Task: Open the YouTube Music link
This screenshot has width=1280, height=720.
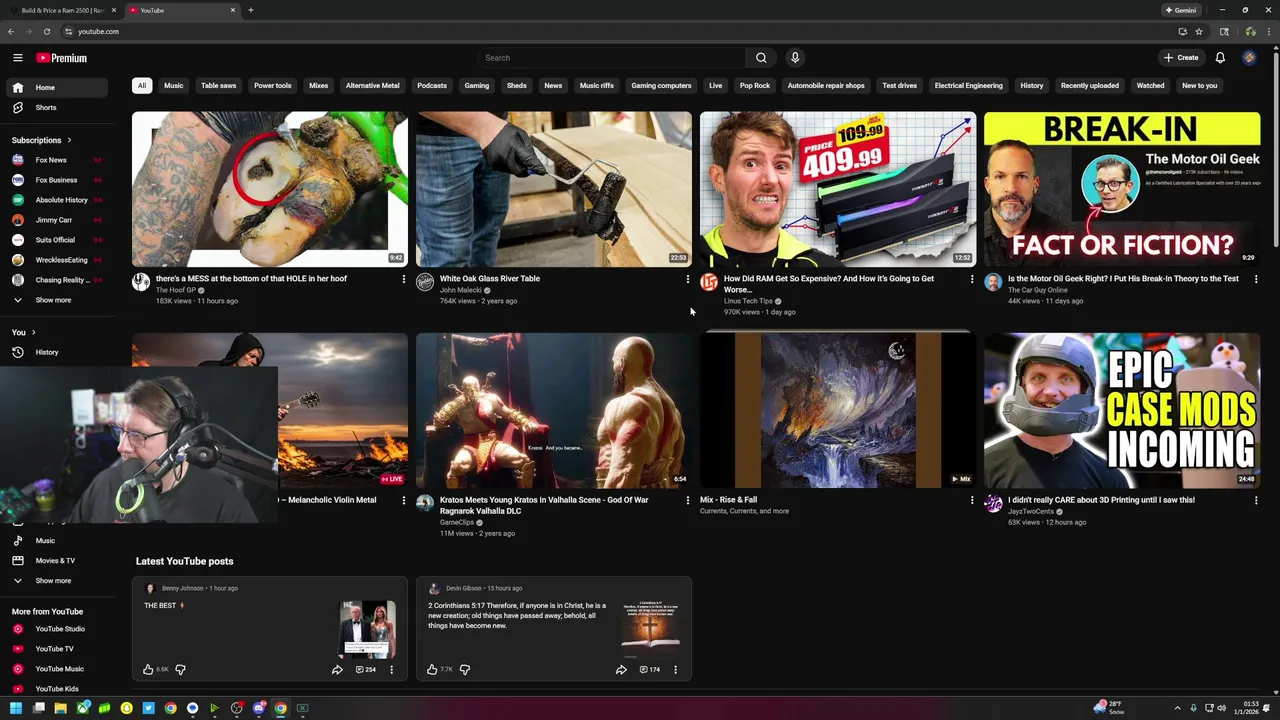Action: (55, 669)
